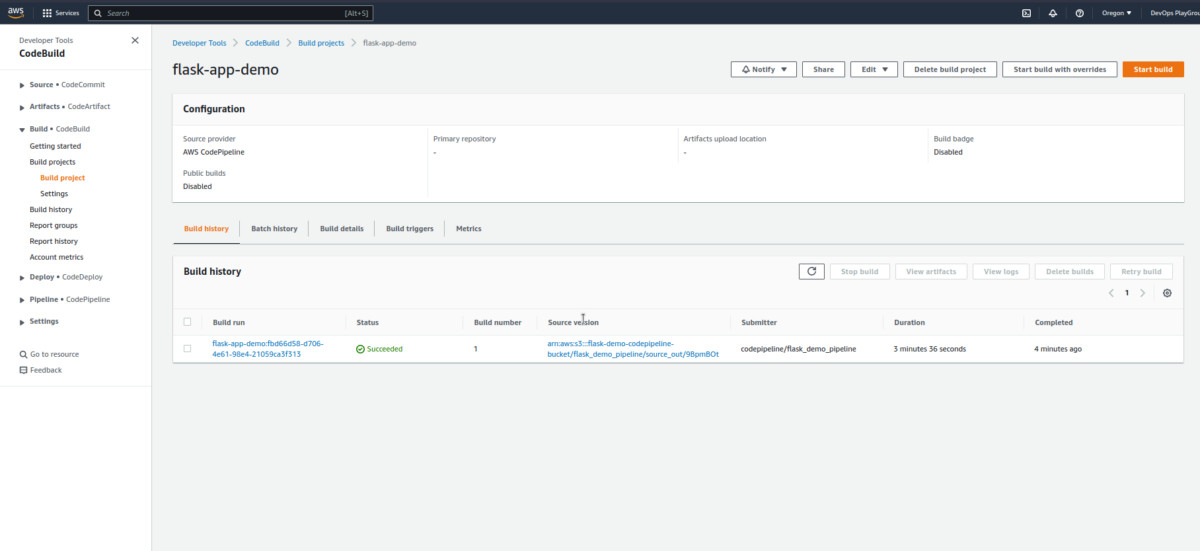Refresh the build history list
1200x551 pixels.
pyautogui.click(x=811, y=271)
